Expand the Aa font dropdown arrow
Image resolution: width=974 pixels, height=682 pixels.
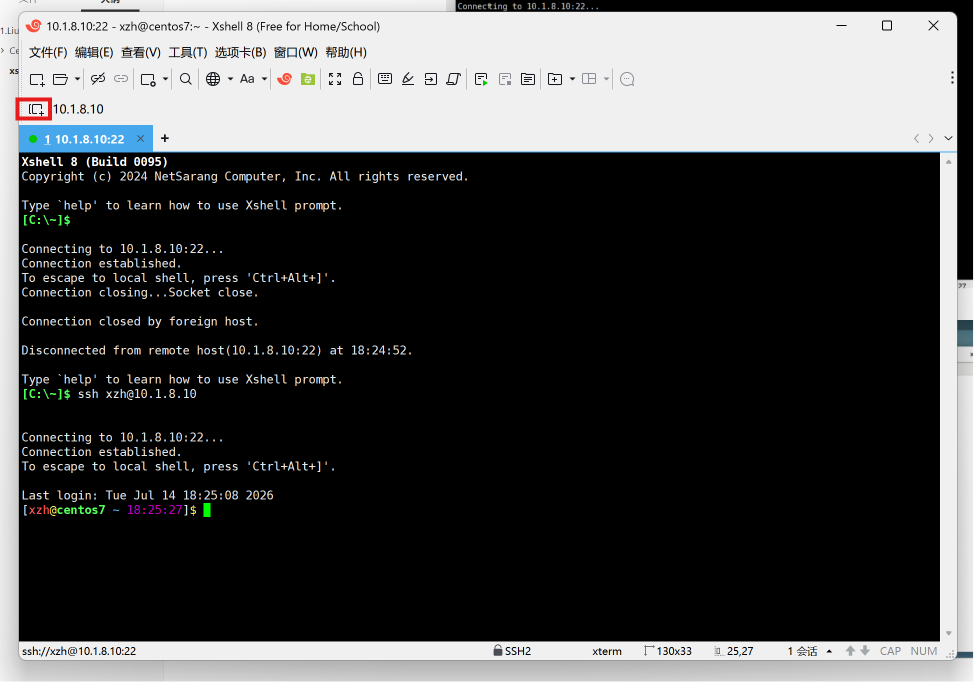coord(264,79)
